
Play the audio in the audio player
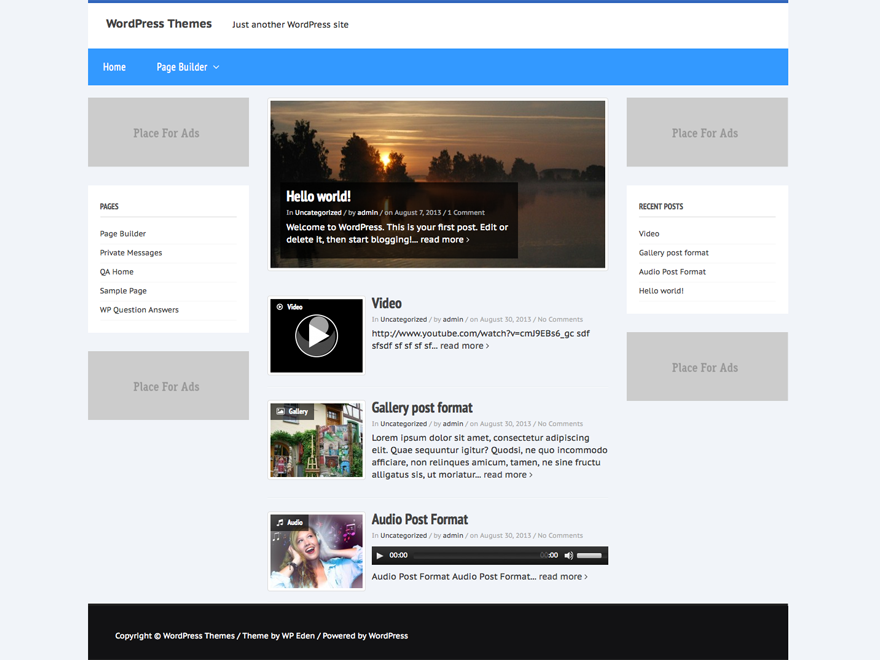380,555
